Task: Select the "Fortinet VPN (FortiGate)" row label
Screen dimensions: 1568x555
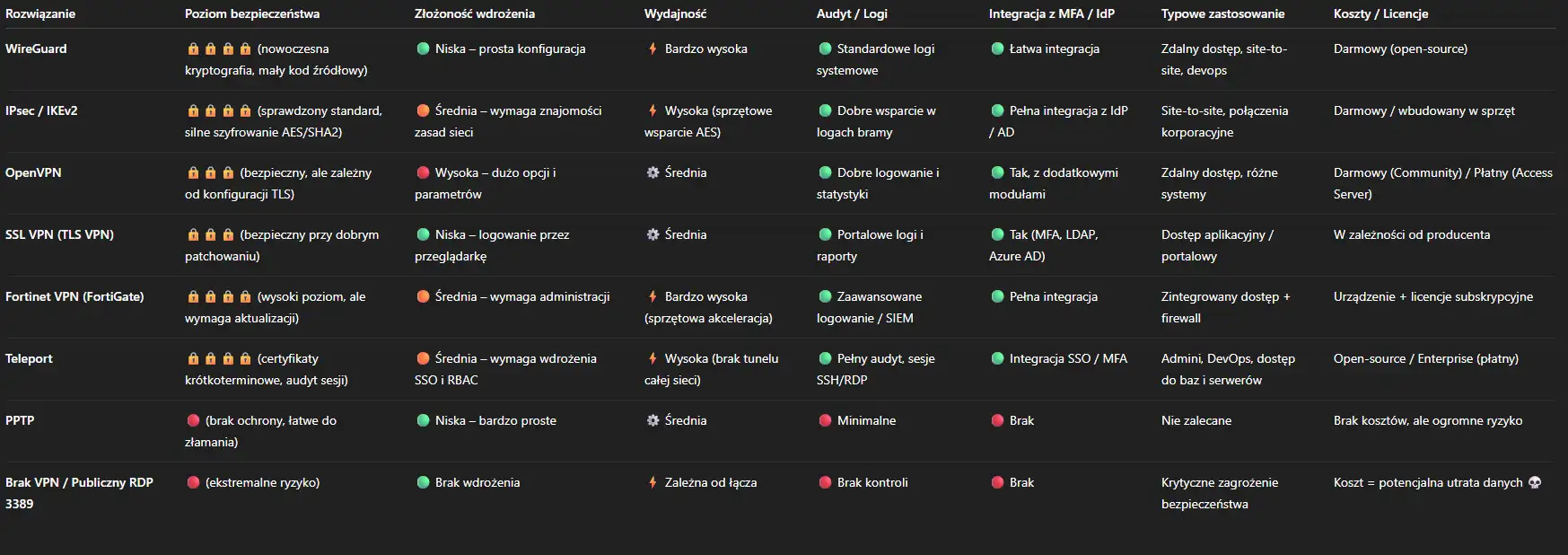Action: 74,296
